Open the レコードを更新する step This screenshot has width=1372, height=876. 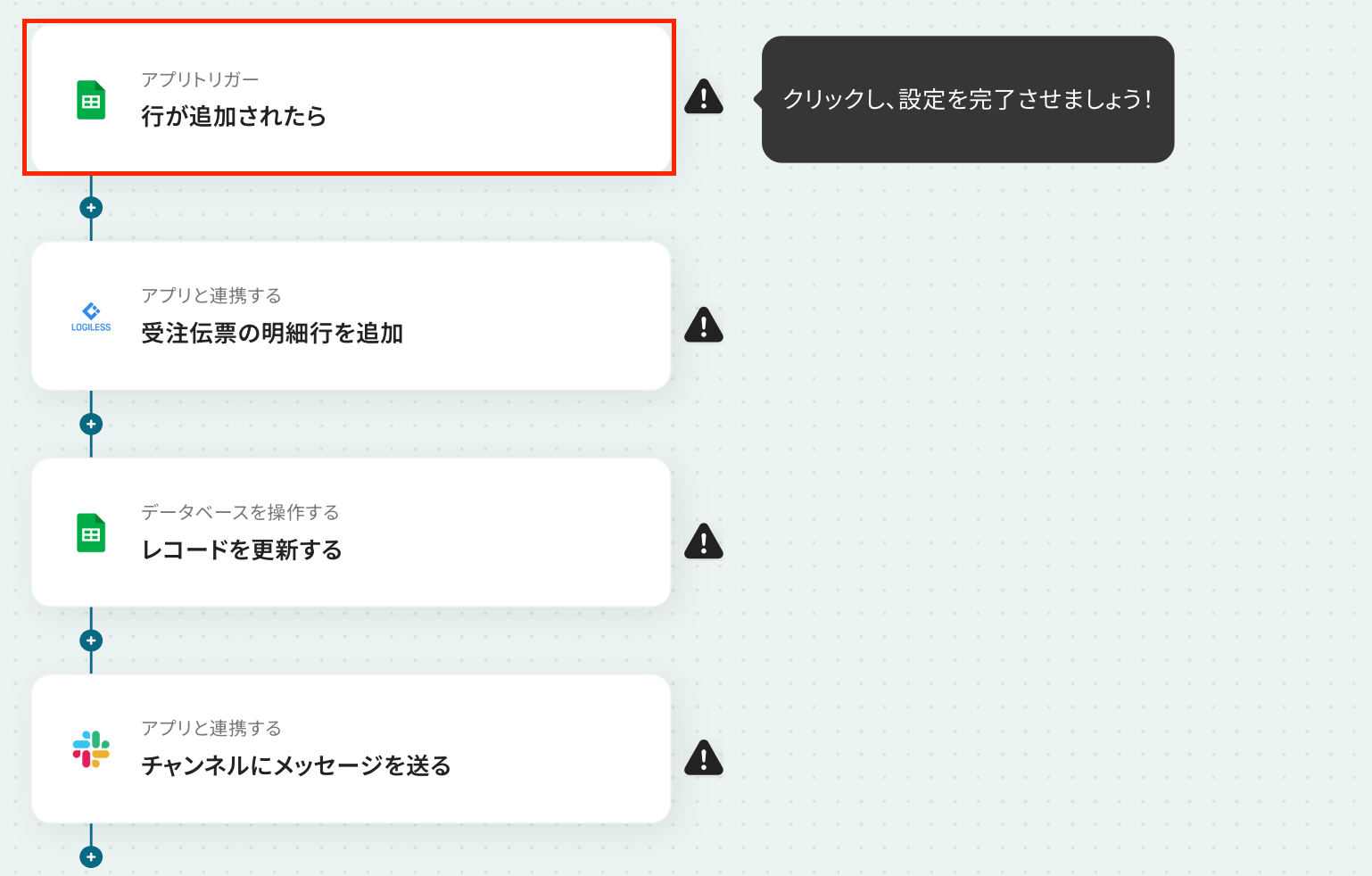point(351,533)
